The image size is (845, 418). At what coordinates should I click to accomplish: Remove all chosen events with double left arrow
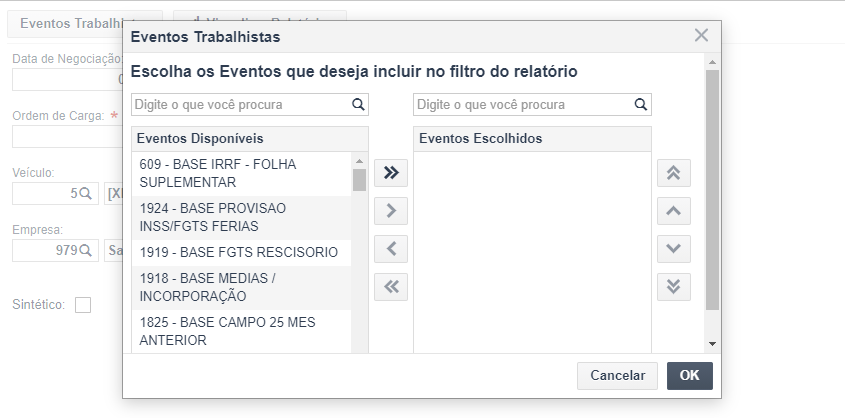(x=391, y=287)
